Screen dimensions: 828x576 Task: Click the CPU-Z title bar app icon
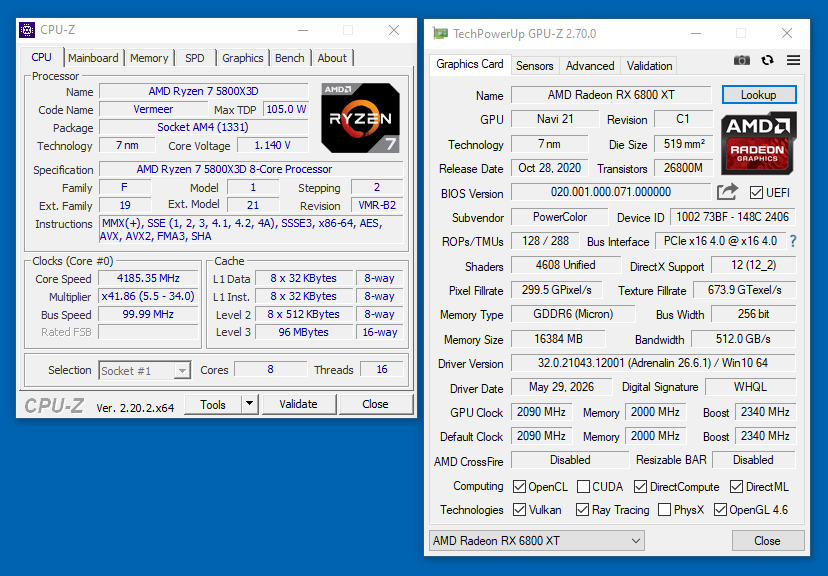point(27,30)
